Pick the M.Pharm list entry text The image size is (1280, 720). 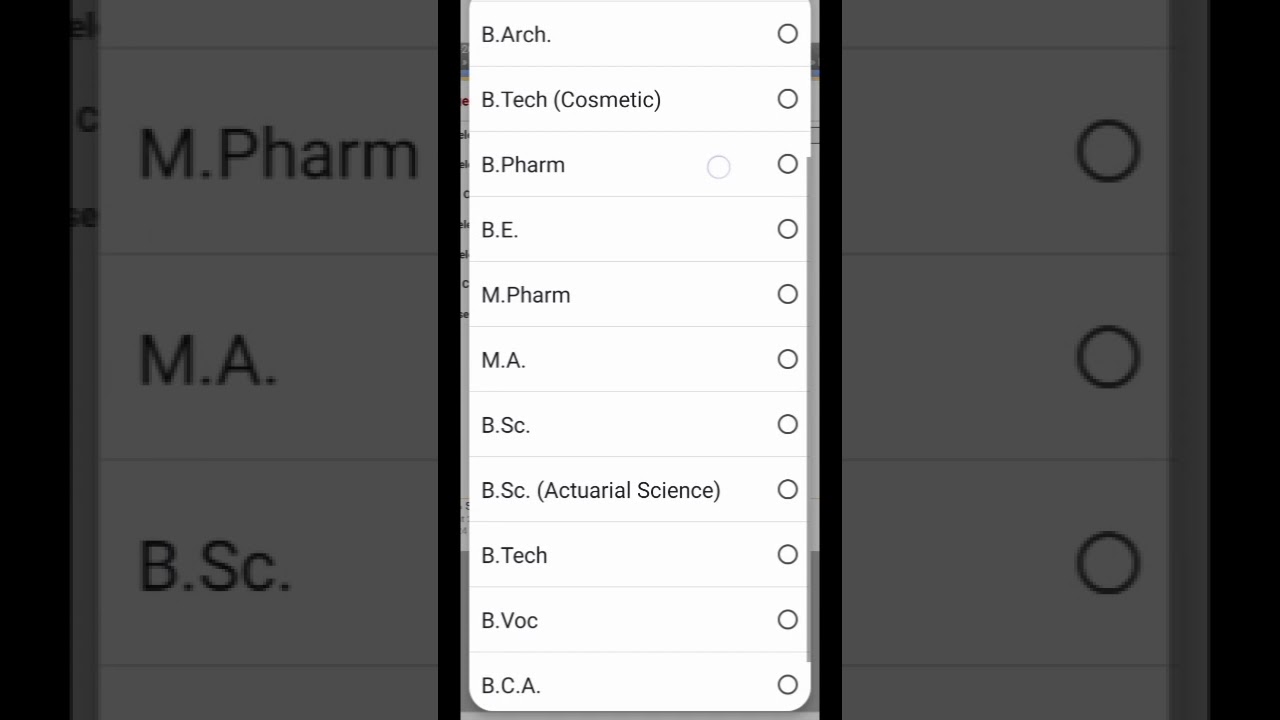tap(526, 295)
